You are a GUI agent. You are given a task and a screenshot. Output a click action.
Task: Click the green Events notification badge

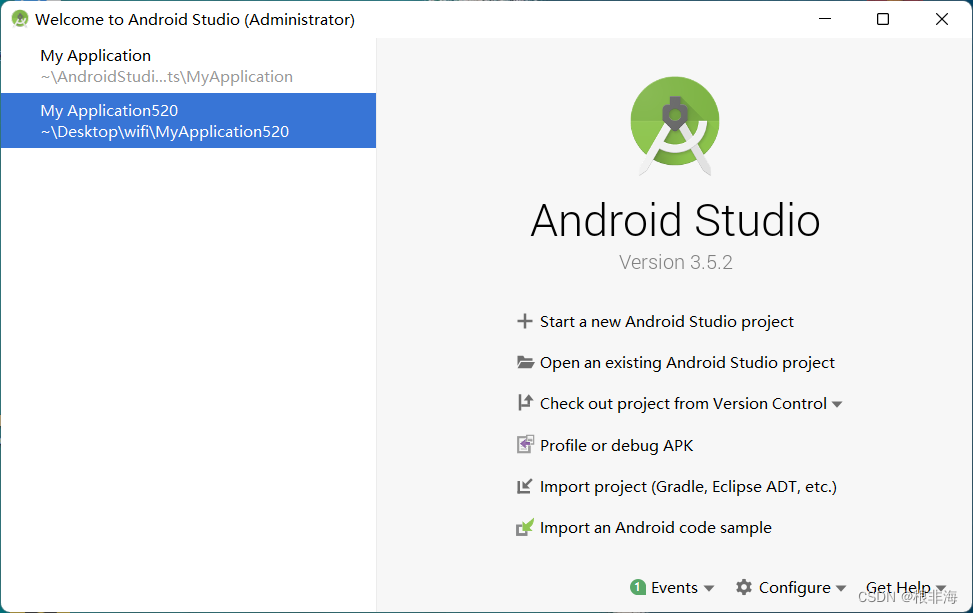click(x=638, y=587)
